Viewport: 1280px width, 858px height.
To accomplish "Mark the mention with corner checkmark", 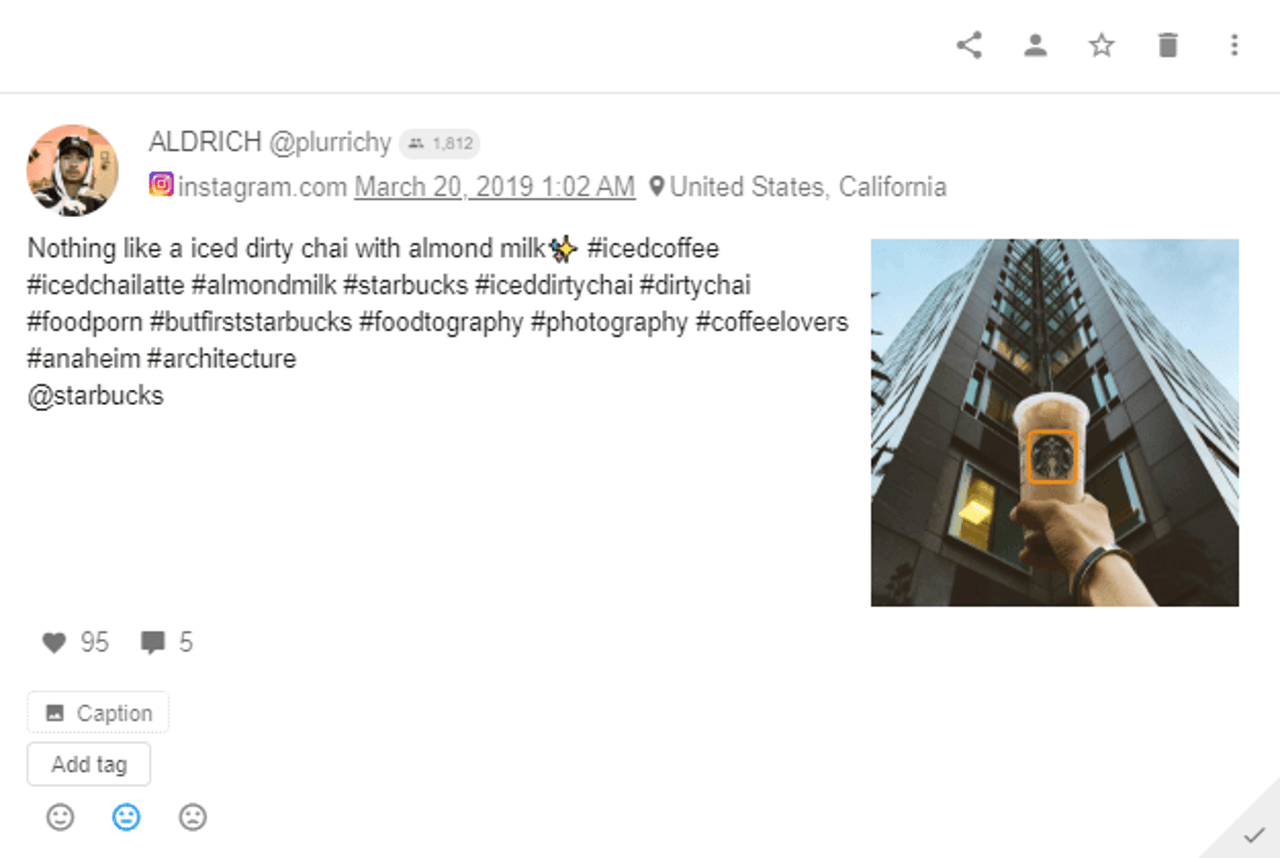I will (x=1252, y=834).
